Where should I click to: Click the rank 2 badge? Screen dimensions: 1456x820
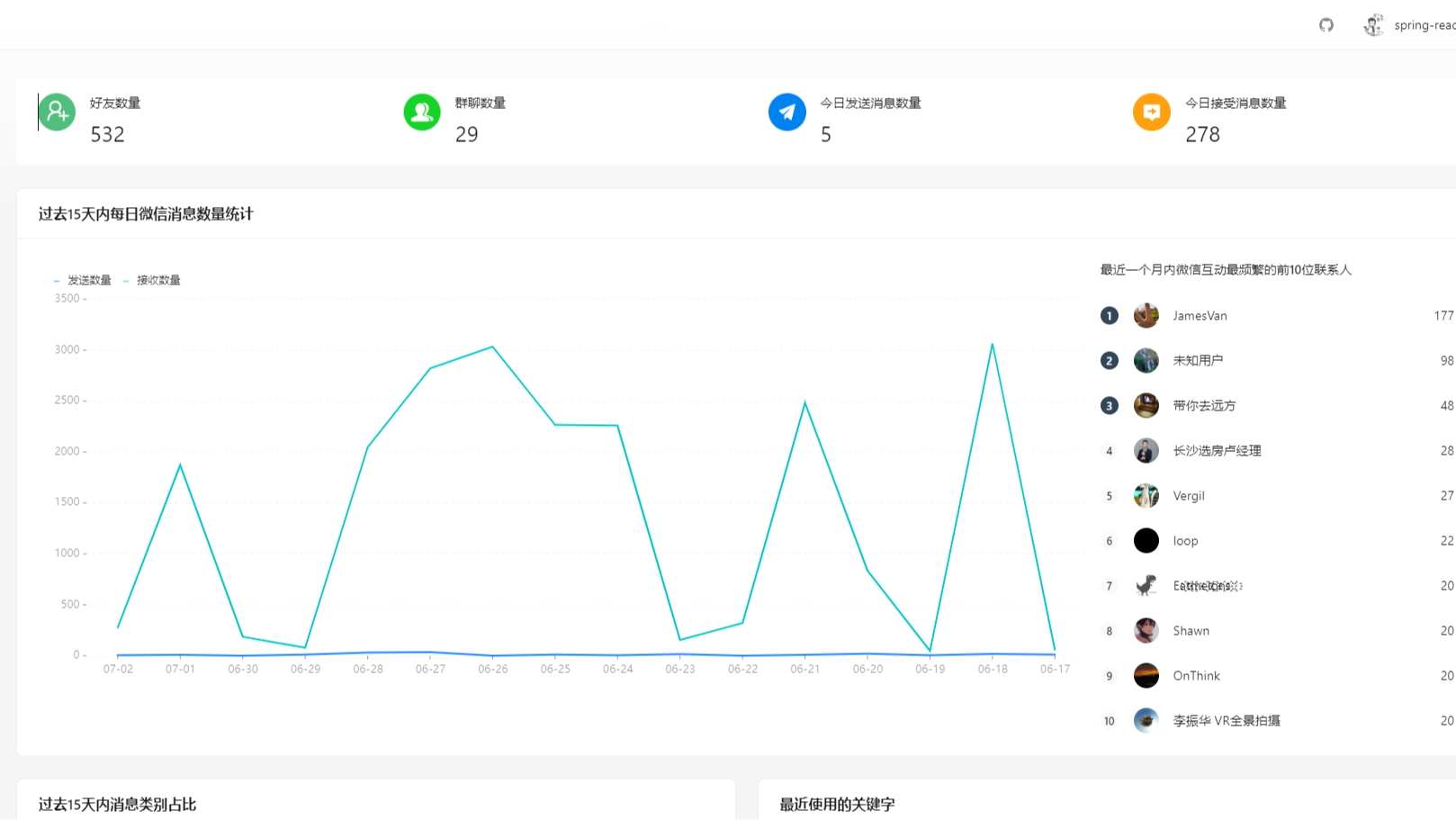tap(1110, 360)
